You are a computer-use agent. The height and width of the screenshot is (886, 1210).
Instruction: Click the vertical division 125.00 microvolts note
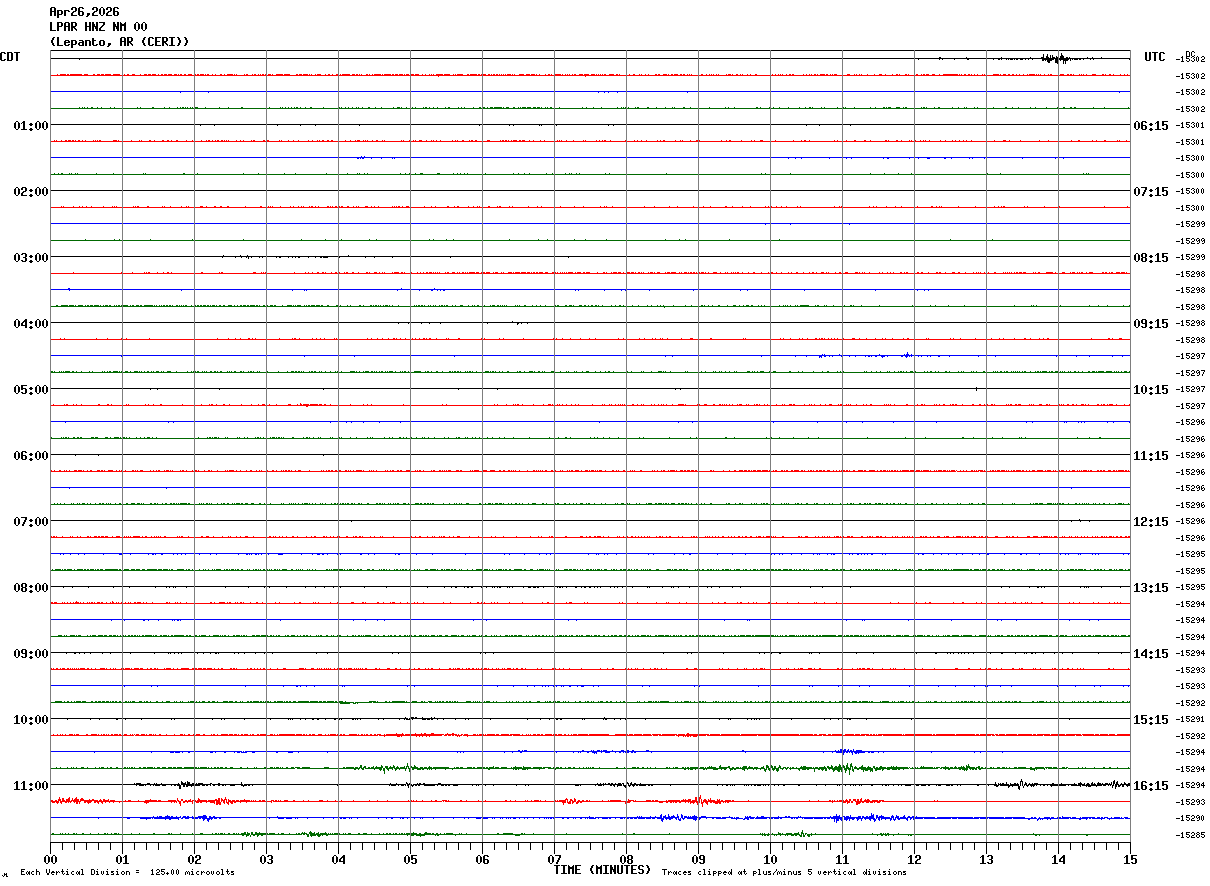(x=127, y=873)
